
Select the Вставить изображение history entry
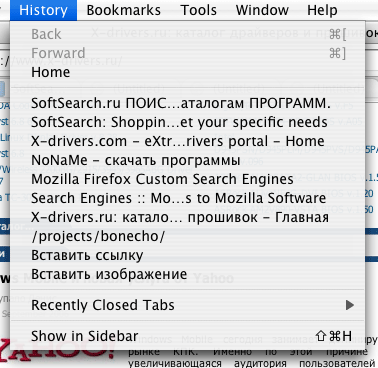click(188, 274)
